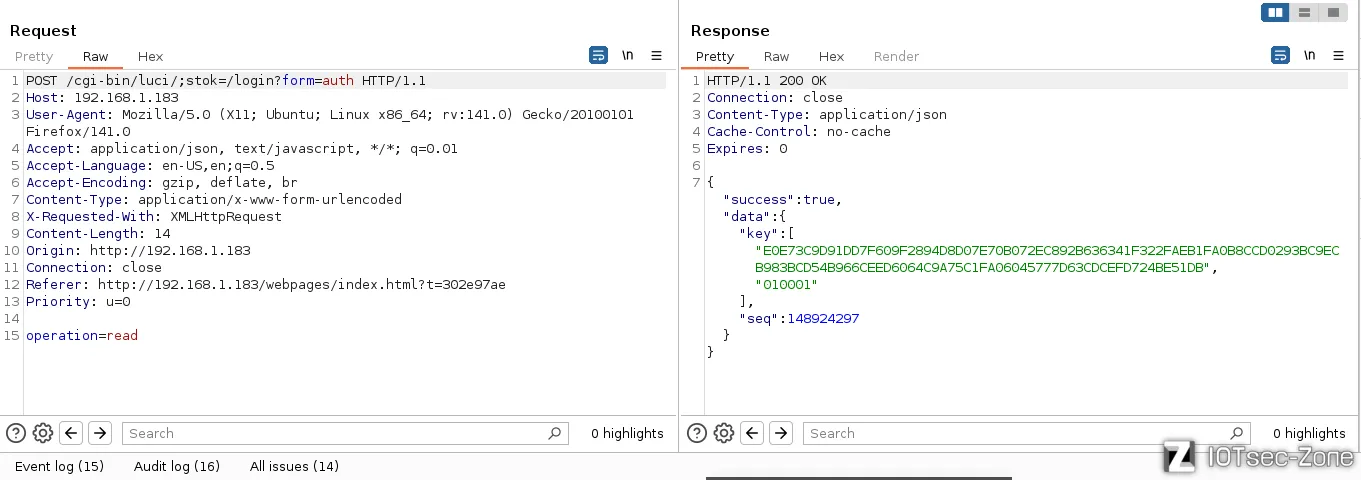The width and height of the screenshot is (1361, 480).
Task: Select Render tab in Response panel
Action: tap(896, 56)
